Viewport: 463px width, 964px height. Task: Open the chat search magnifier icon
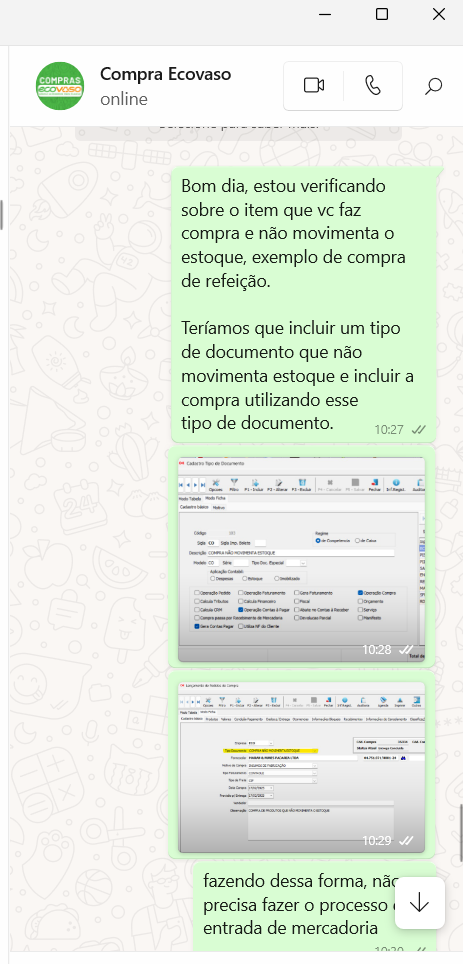coord(433,86)
